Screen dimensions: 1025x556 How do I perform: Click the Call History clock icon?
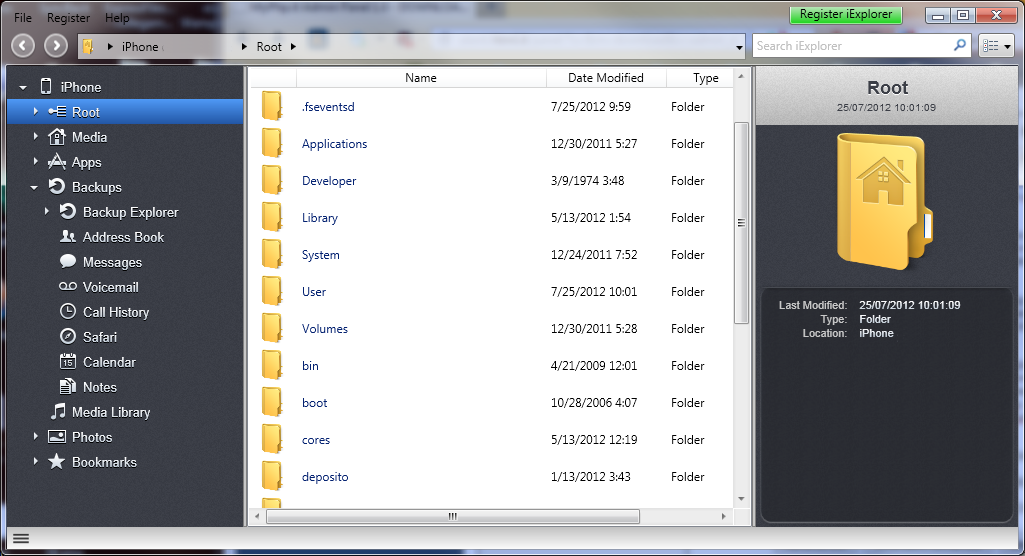point(68,312)
